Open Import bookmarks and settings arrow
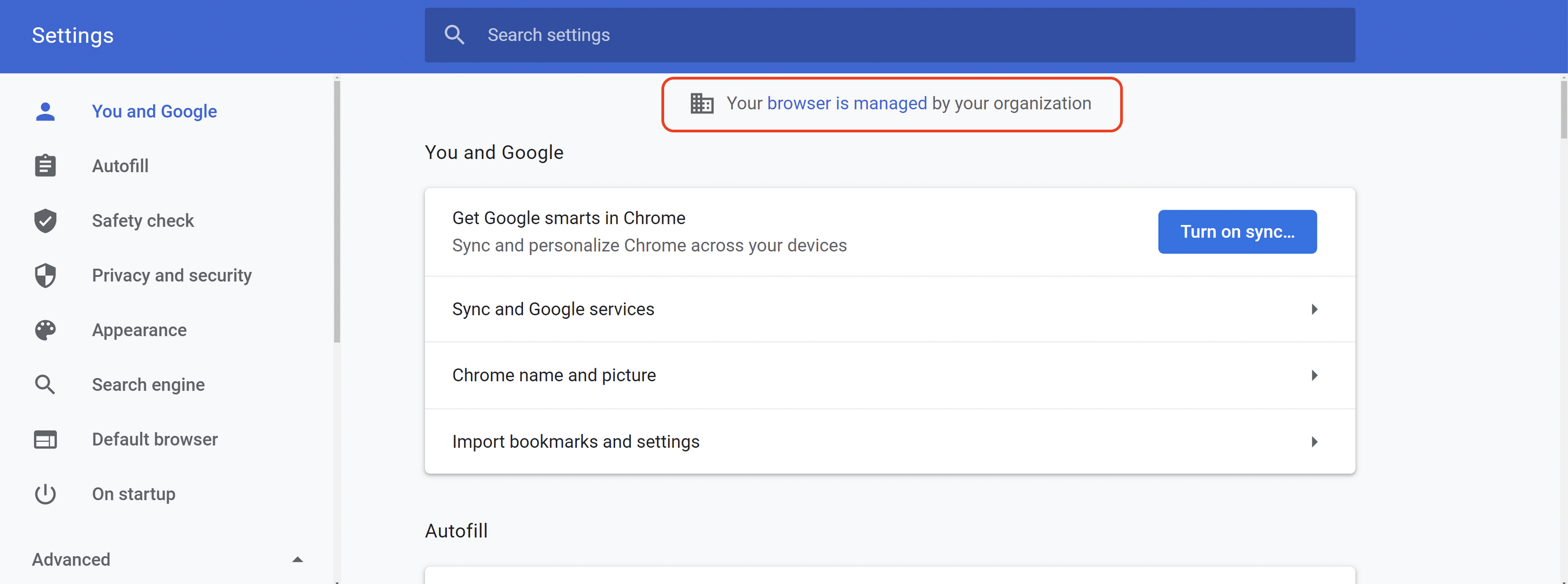The image size is (1568, 584). (x=1314, y=442)
